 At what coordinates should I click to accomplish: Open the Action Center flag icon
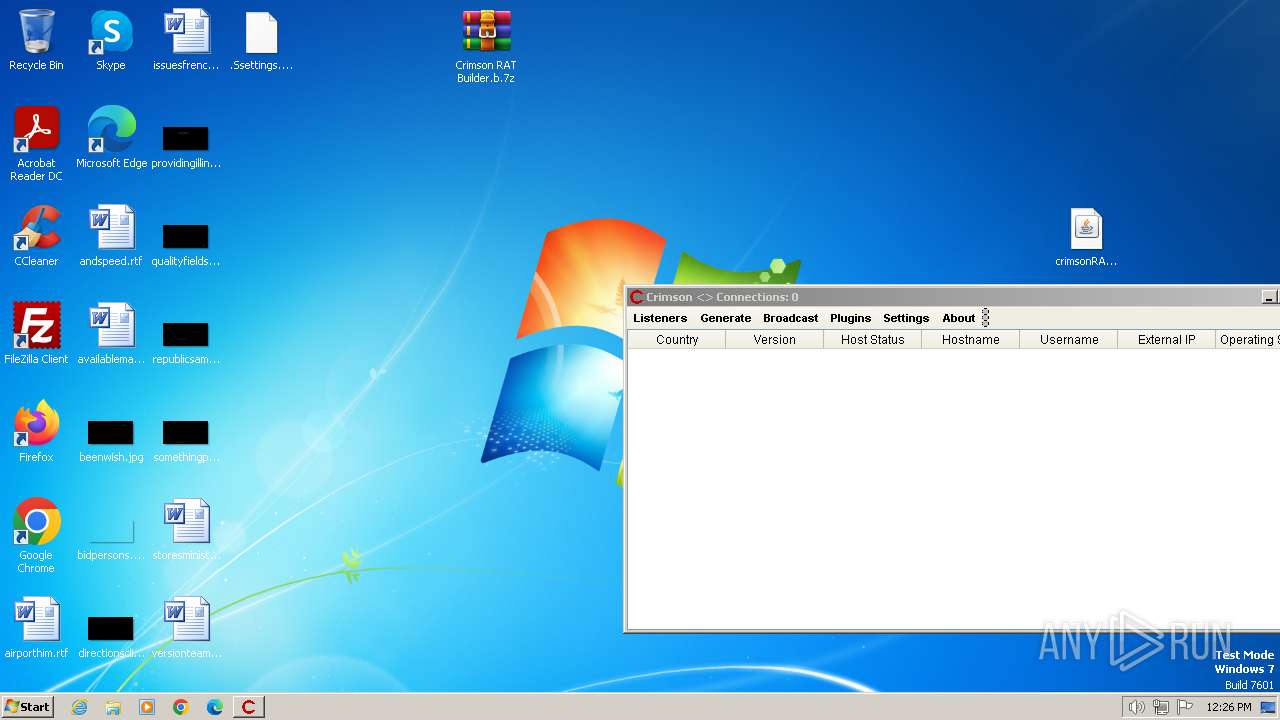click(x=1185, y=707)
